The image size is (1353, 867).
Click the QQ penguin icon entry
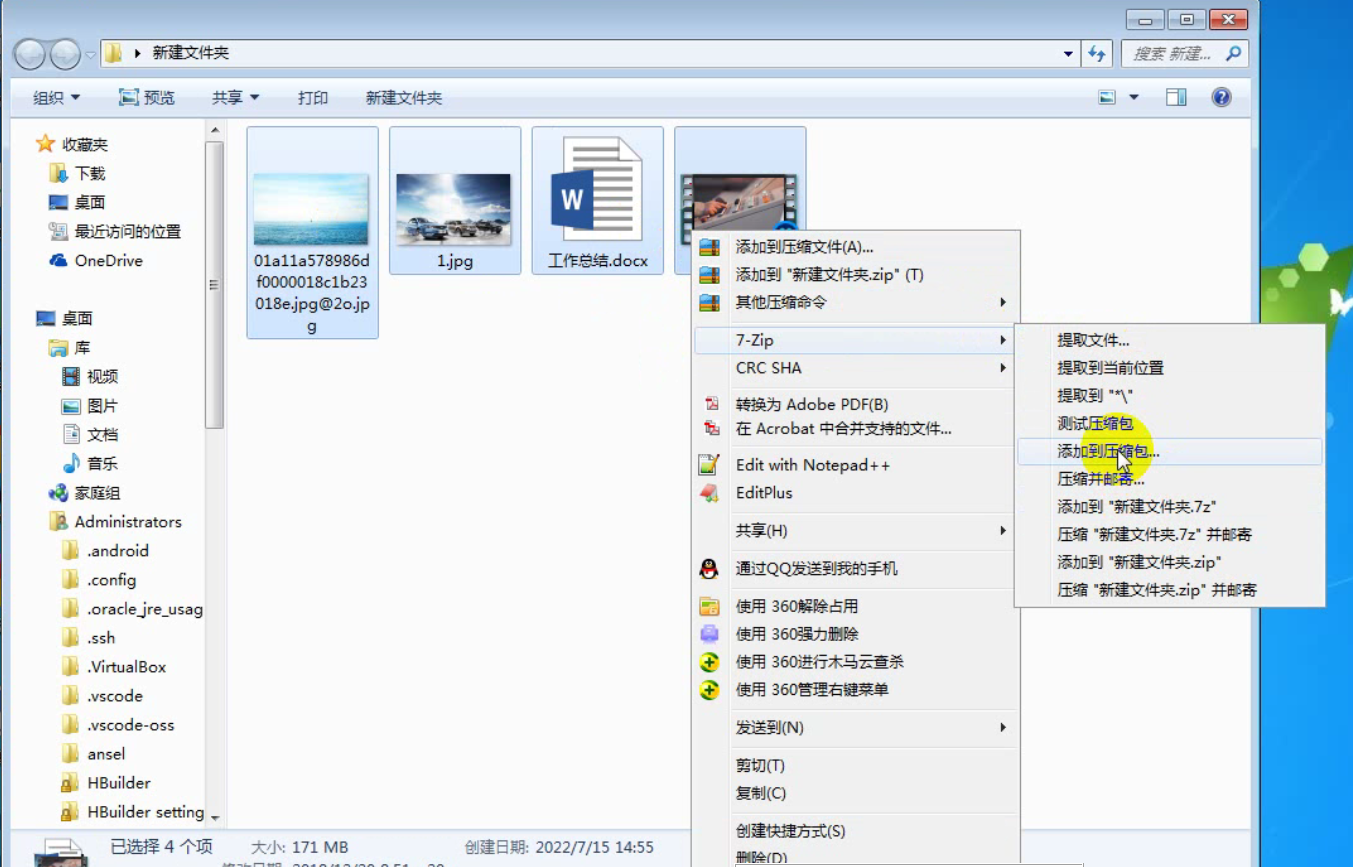[x=709, y=569]
